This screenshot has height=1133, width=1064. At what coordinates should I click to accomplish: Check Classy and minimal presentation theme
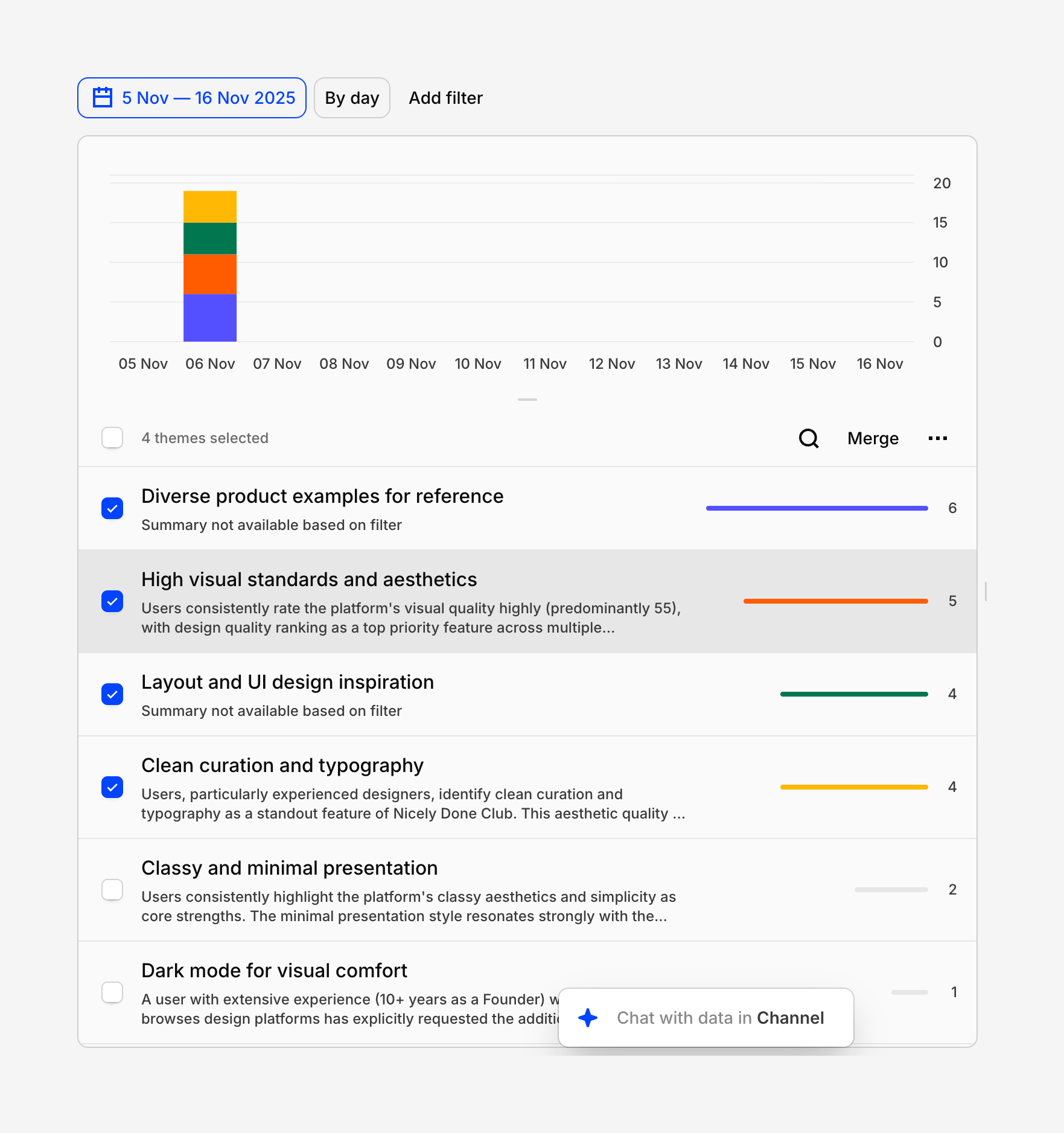point(112,890)
